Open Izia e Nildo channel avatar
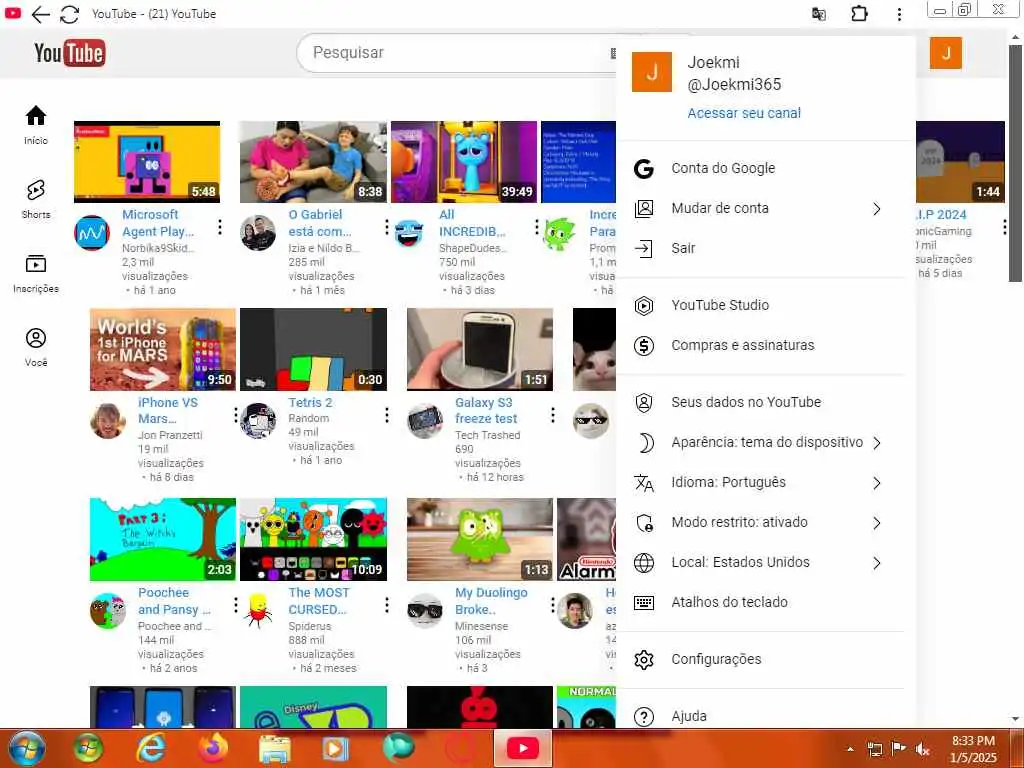Viewport: 1024px width, 768px height. click(x=258, y=233)
